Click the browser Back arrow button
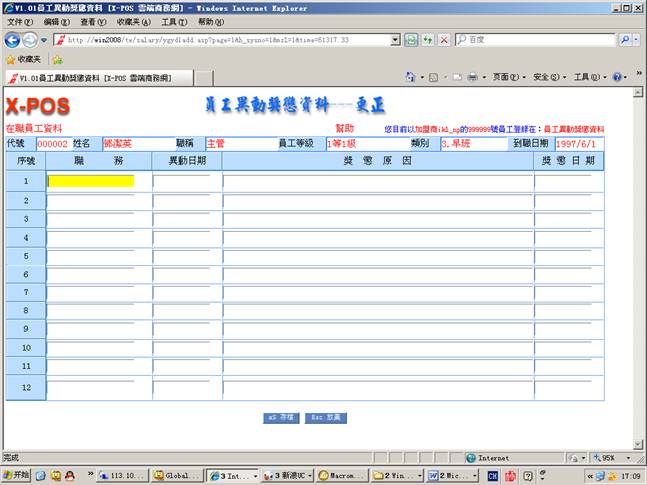Screen dimensions: 647x485 tap(12, 40)
